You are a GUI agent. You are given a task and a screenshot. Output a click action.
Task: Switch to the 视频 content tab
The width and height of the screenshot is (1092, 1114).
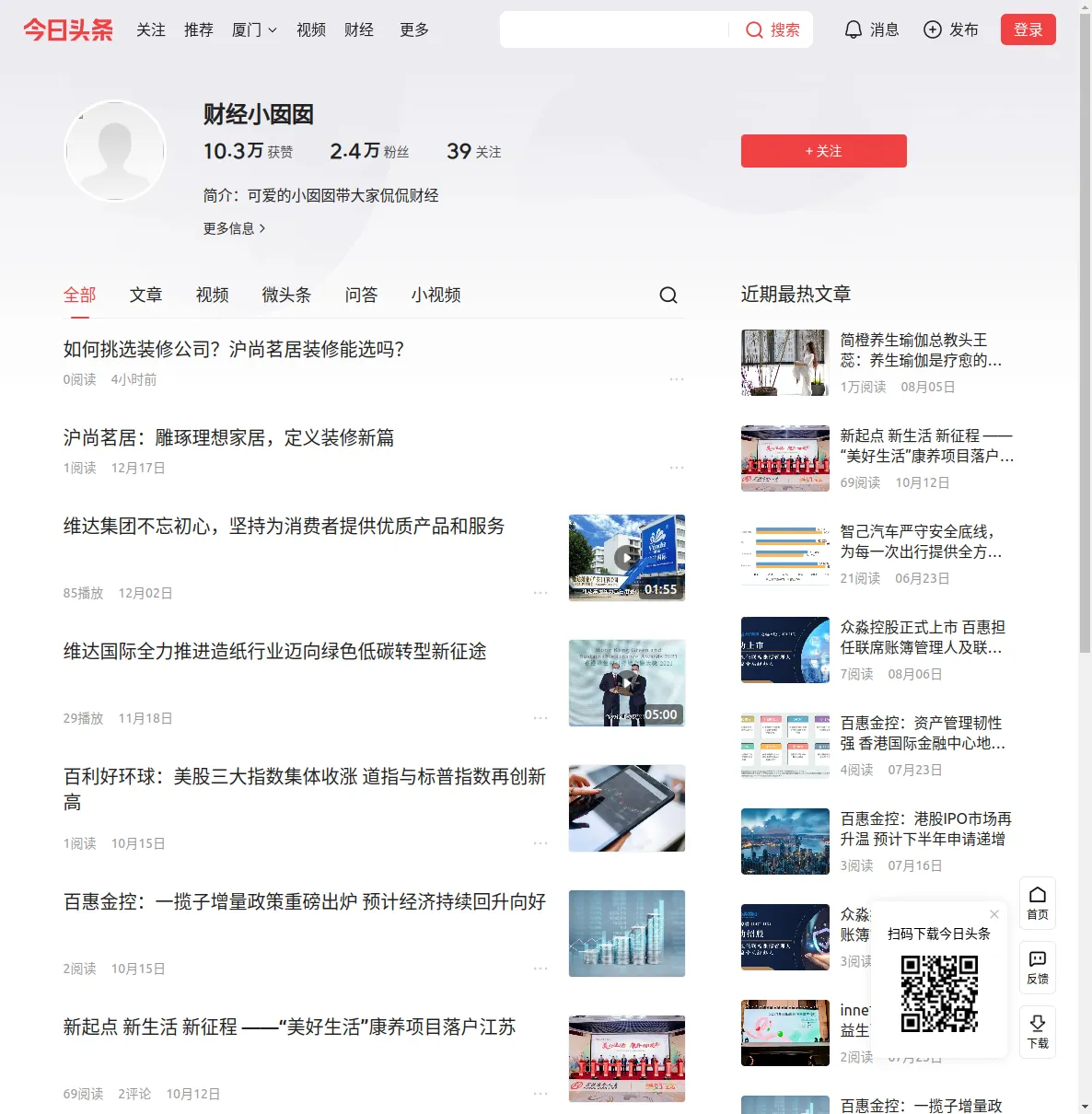coord(213,295)
